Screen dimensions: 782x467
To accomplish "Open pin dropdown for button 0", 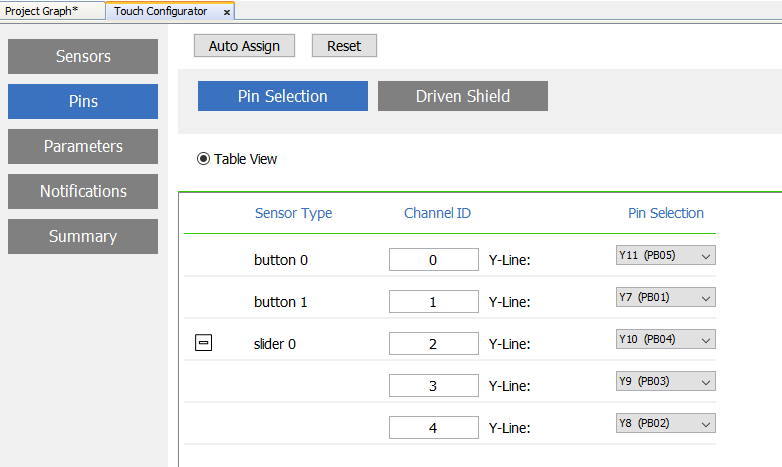I will (x=665, y=256).
